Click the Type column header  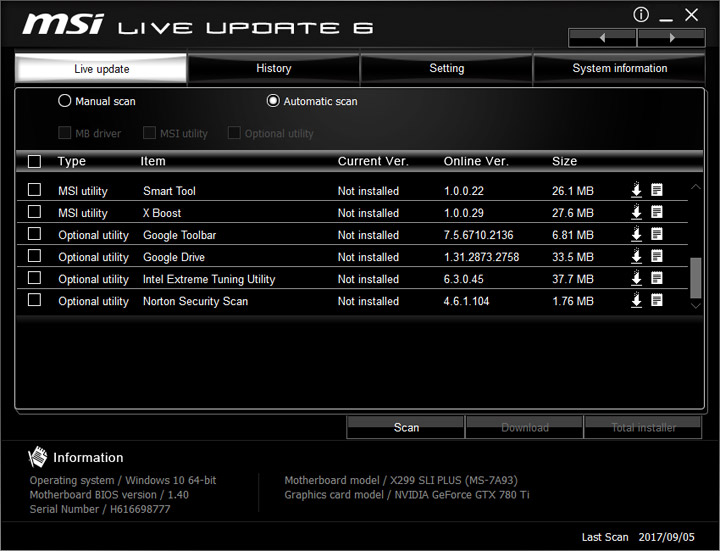(72, 161)
